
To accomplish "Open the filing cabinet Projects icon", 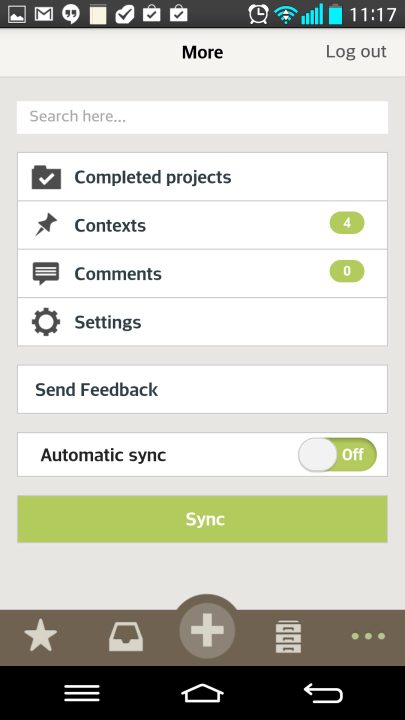I will [x=288, y=636].
